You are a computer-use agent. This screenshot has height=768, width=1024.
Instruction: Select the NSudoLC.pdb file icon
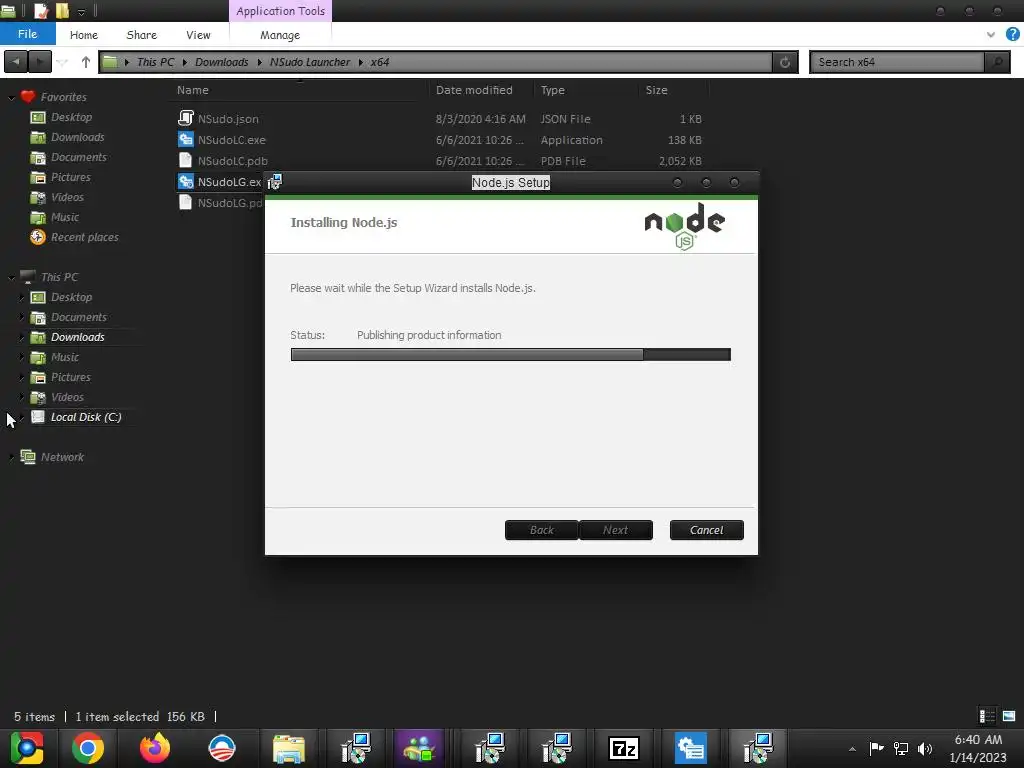[x=185, y=160]
